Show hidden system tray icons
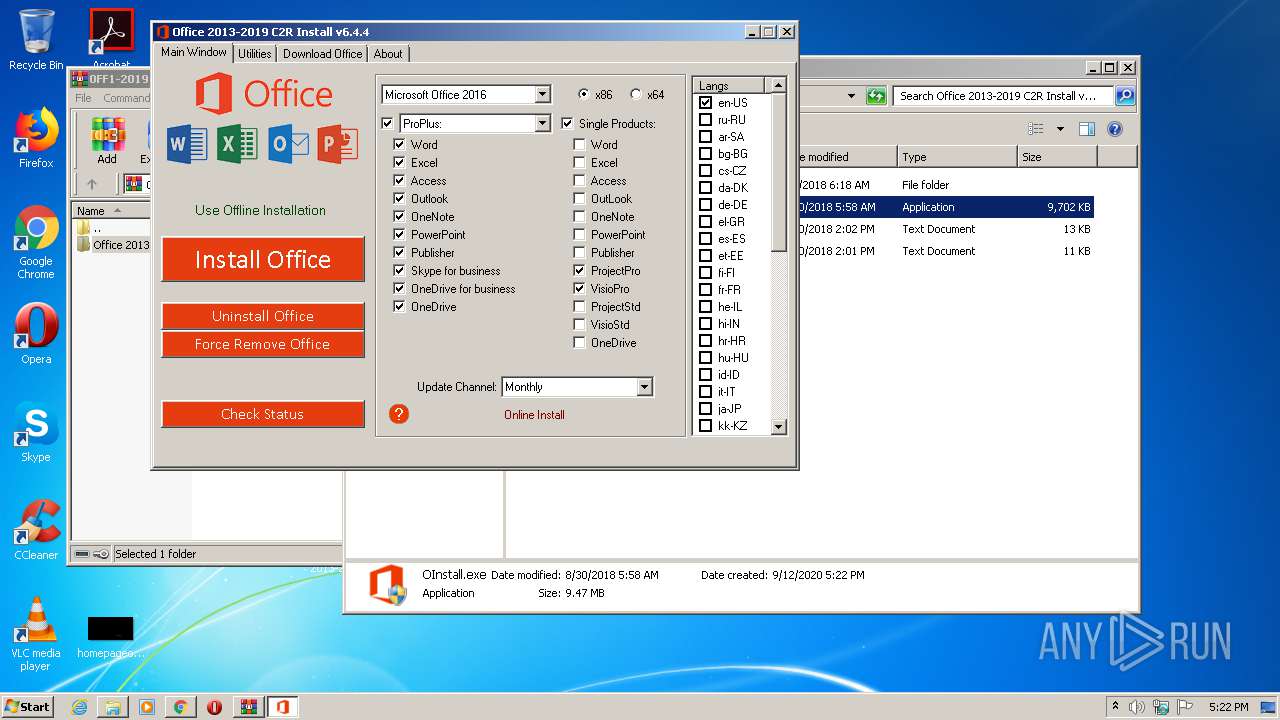This screenshot has width=1280, height=720. pos(1115,707)
